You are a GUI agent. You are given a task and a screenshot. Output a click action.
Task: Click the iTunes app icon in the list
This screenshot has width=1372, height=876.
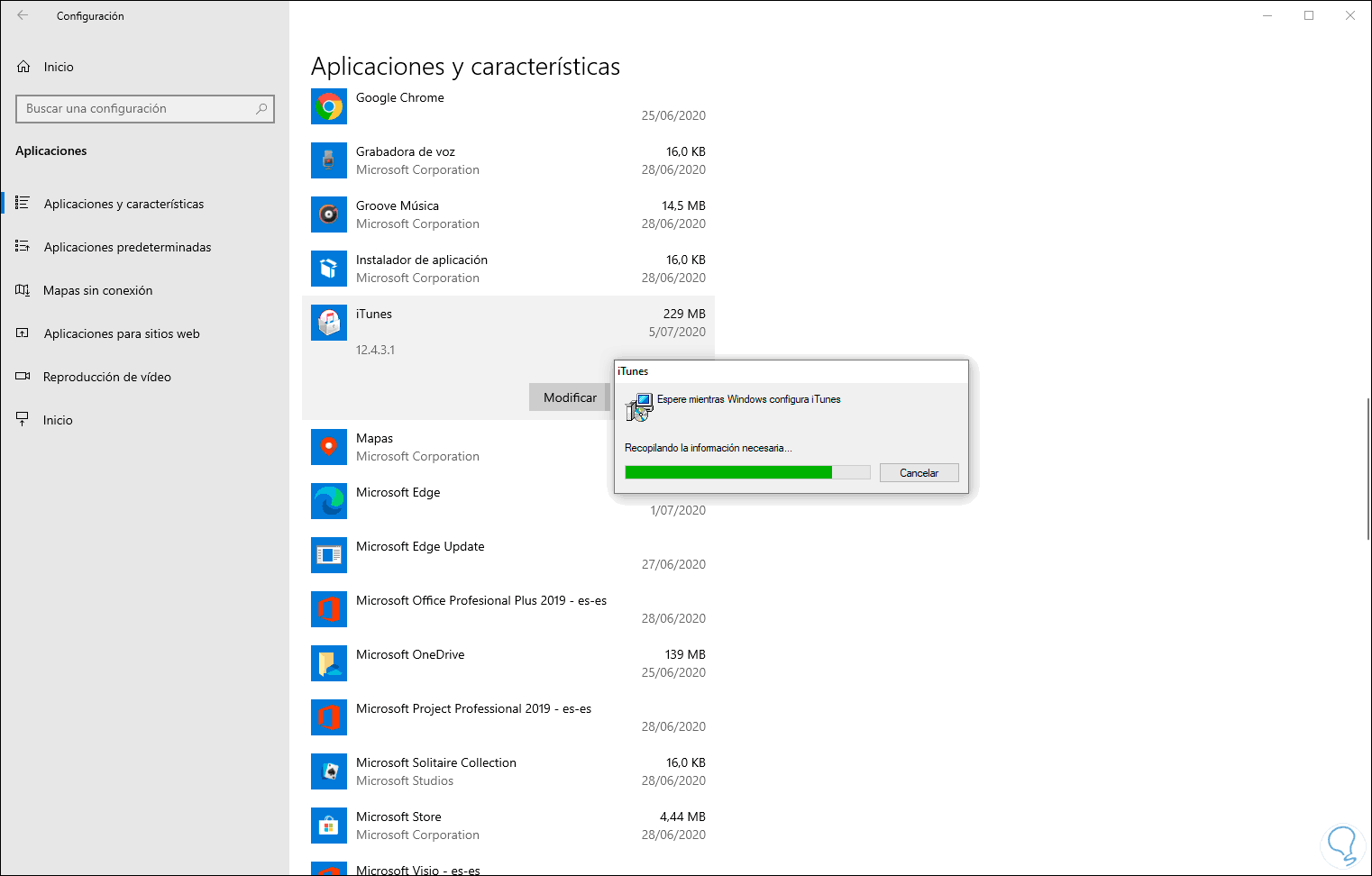tap(329, 323)
